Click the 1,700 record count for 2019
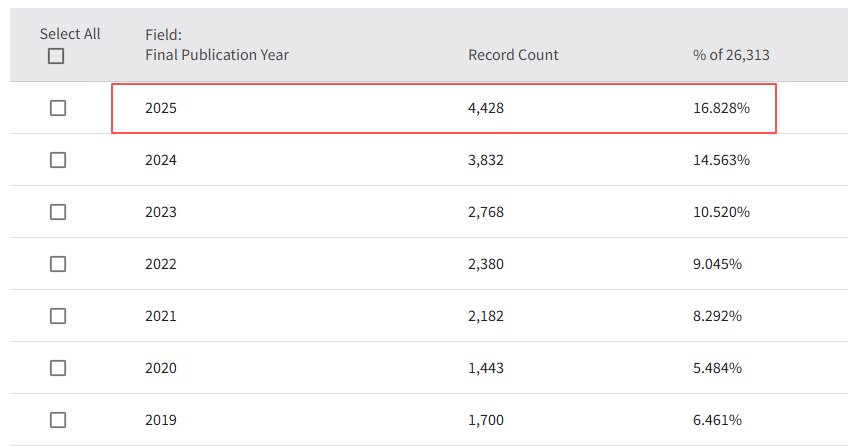 point(486,420)
